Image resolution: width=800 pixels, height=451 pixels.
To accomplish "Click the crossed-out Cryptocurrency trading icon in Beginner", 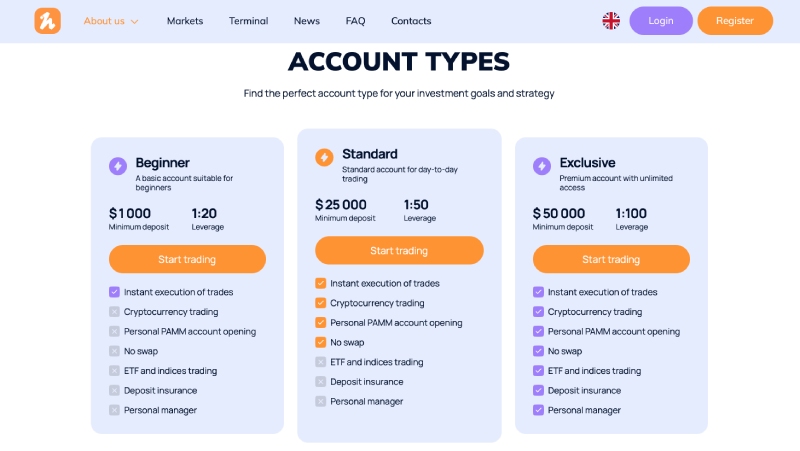I will pyautogui.click(x=114, y=312).
